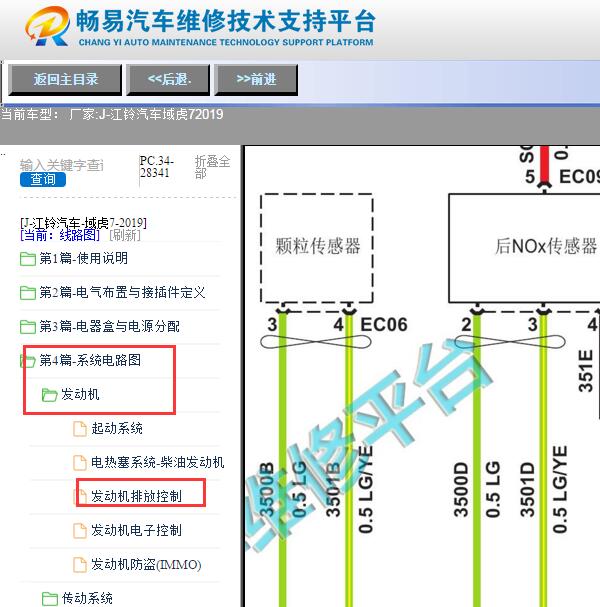Go back with the <<后退 button
The width and height of the screenshot is (600, 607).
(168, 80)
